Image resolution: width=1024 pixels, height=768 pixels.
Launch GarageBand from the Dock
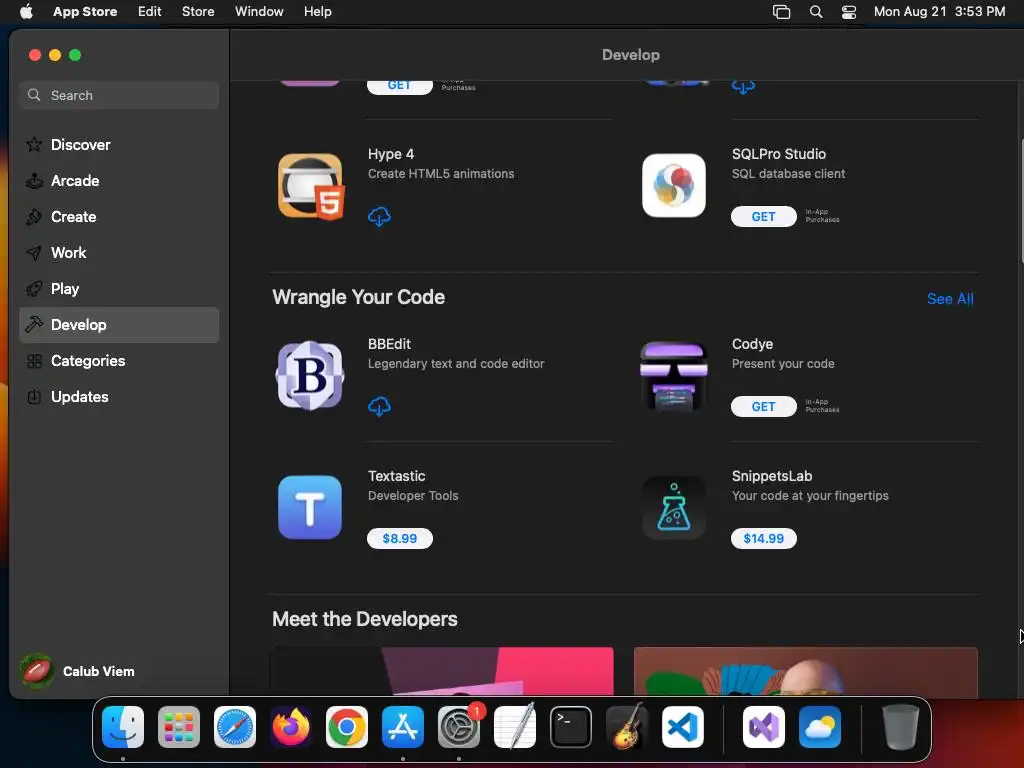tap(627, 727)
